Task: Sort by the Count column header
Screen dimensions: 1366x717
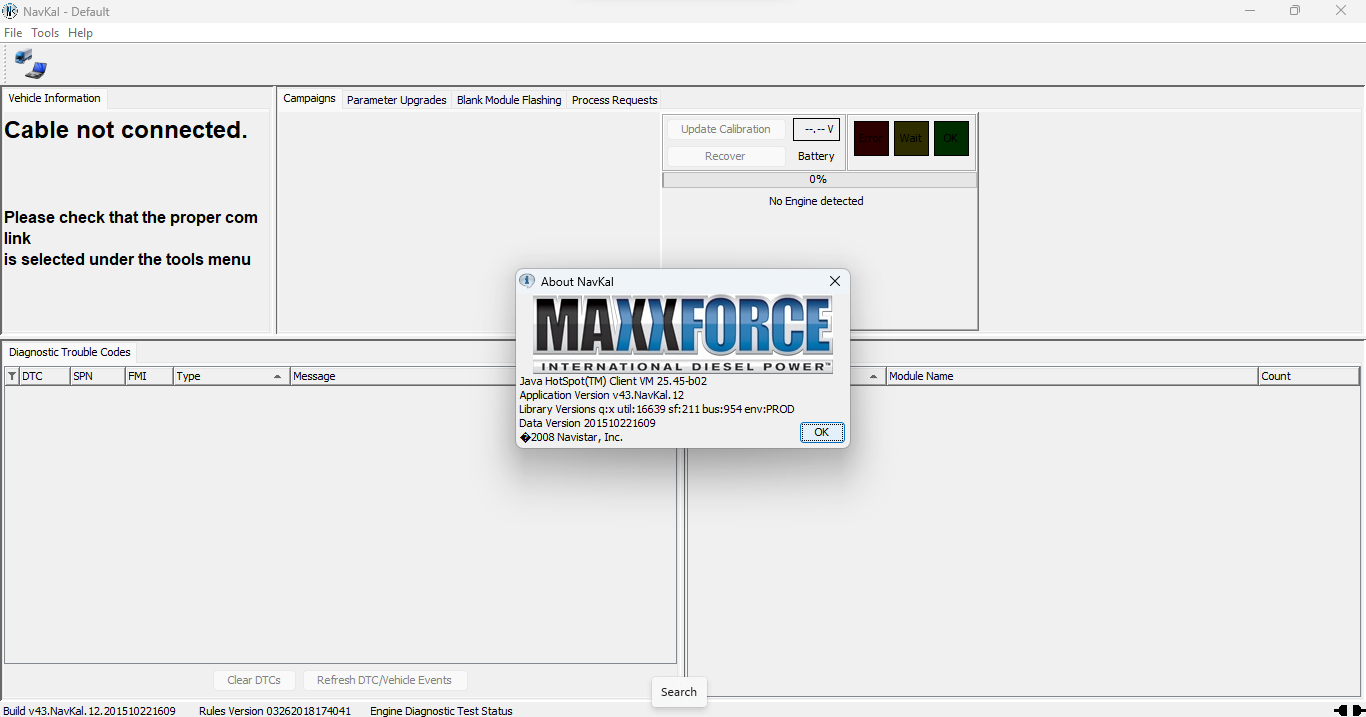Action: click(x=1309, y=376)
